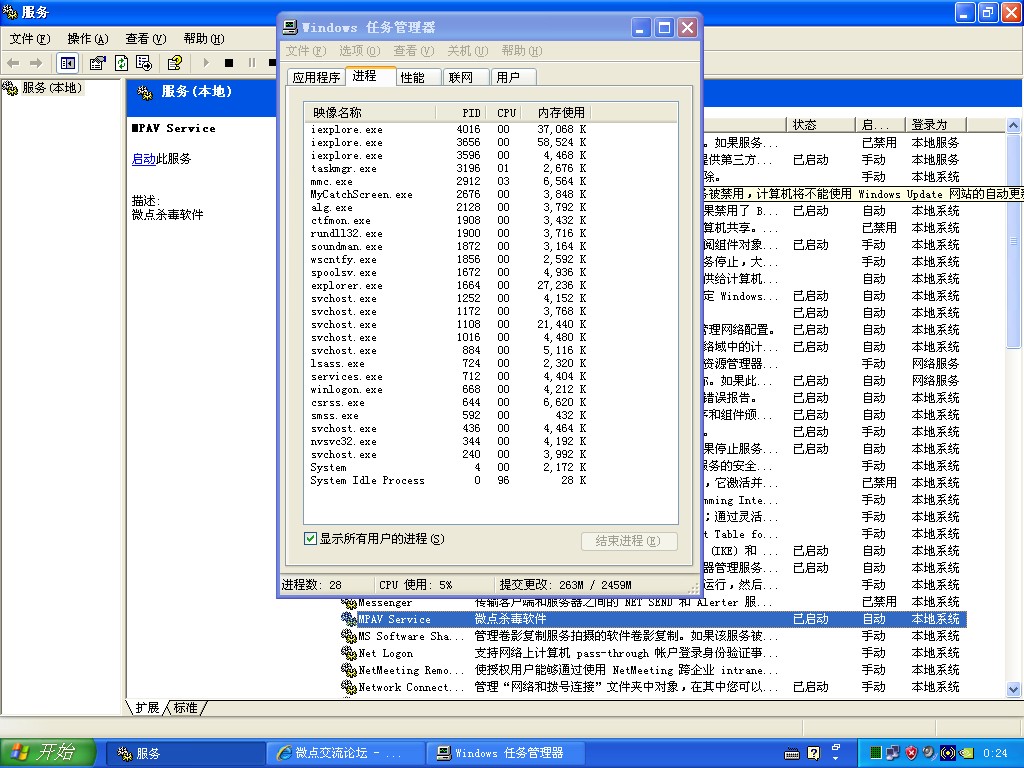Toggle the show/hide console tree toolbar icon
Screen dimensions: 1024x768
pos(67,63)
